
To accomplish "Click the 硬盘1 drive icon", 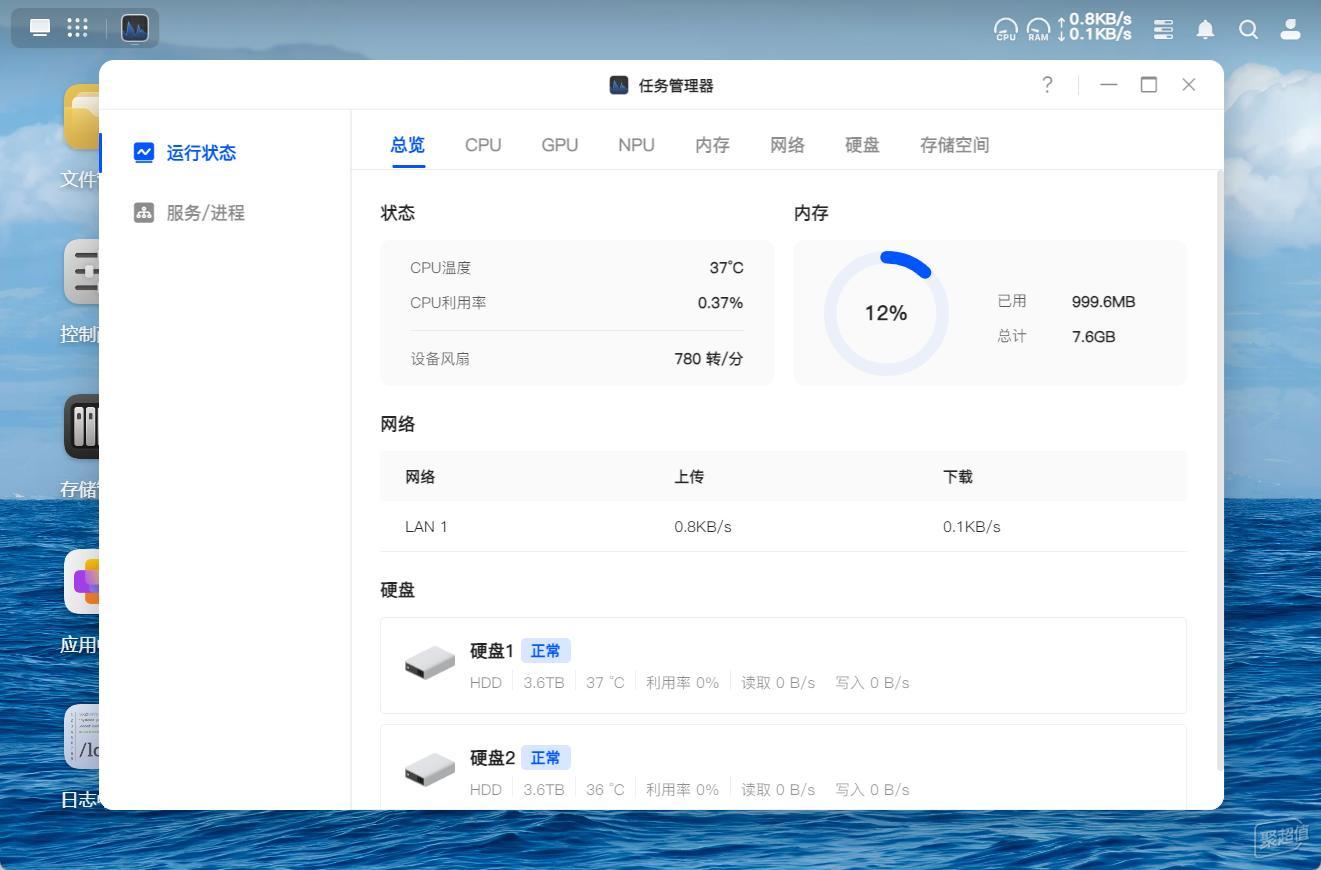I will tap(430, 663).
